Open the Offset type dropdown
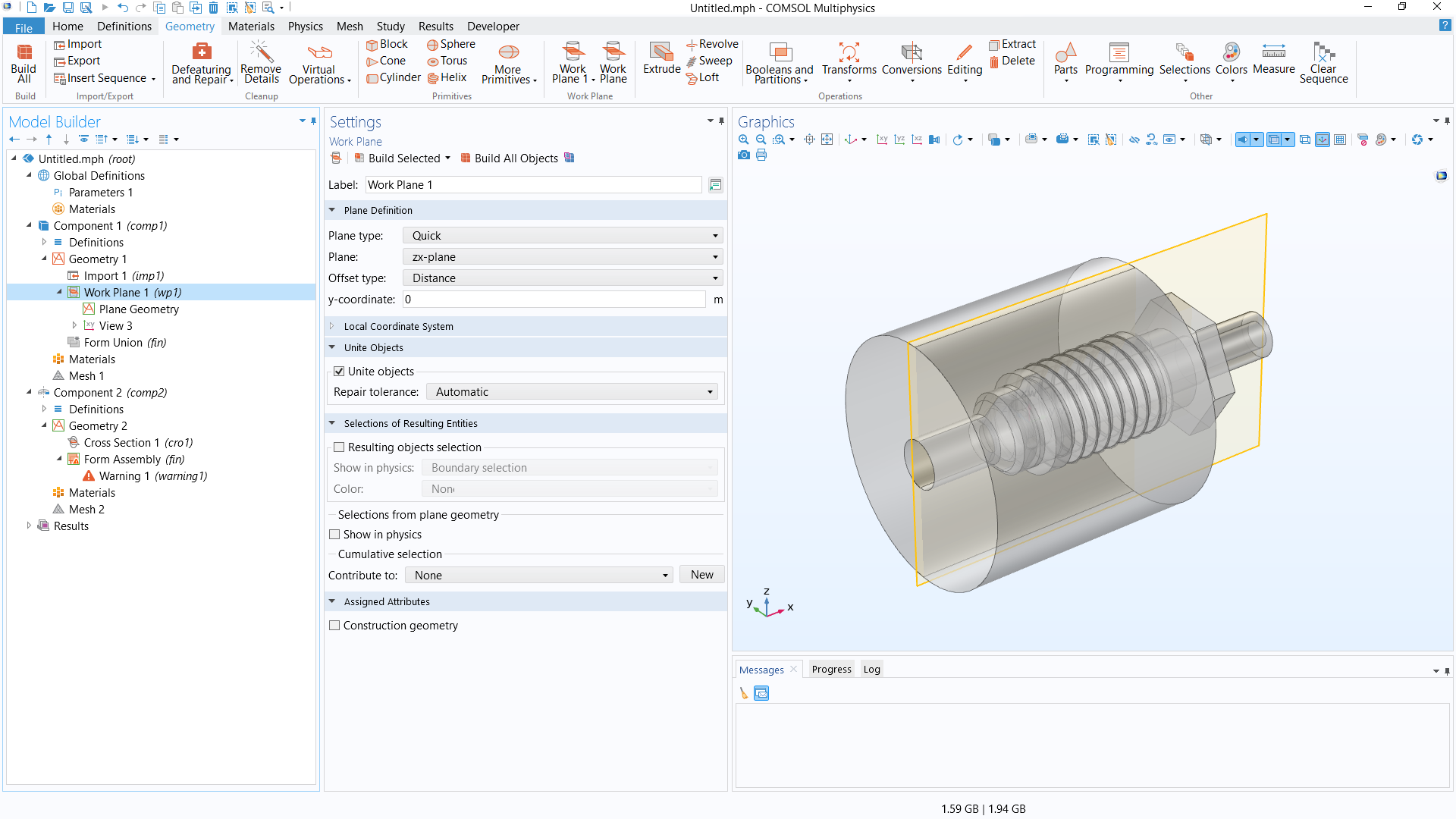This screenshot has height=819, width=1456. pyautogui.click(x=563, y=278)
